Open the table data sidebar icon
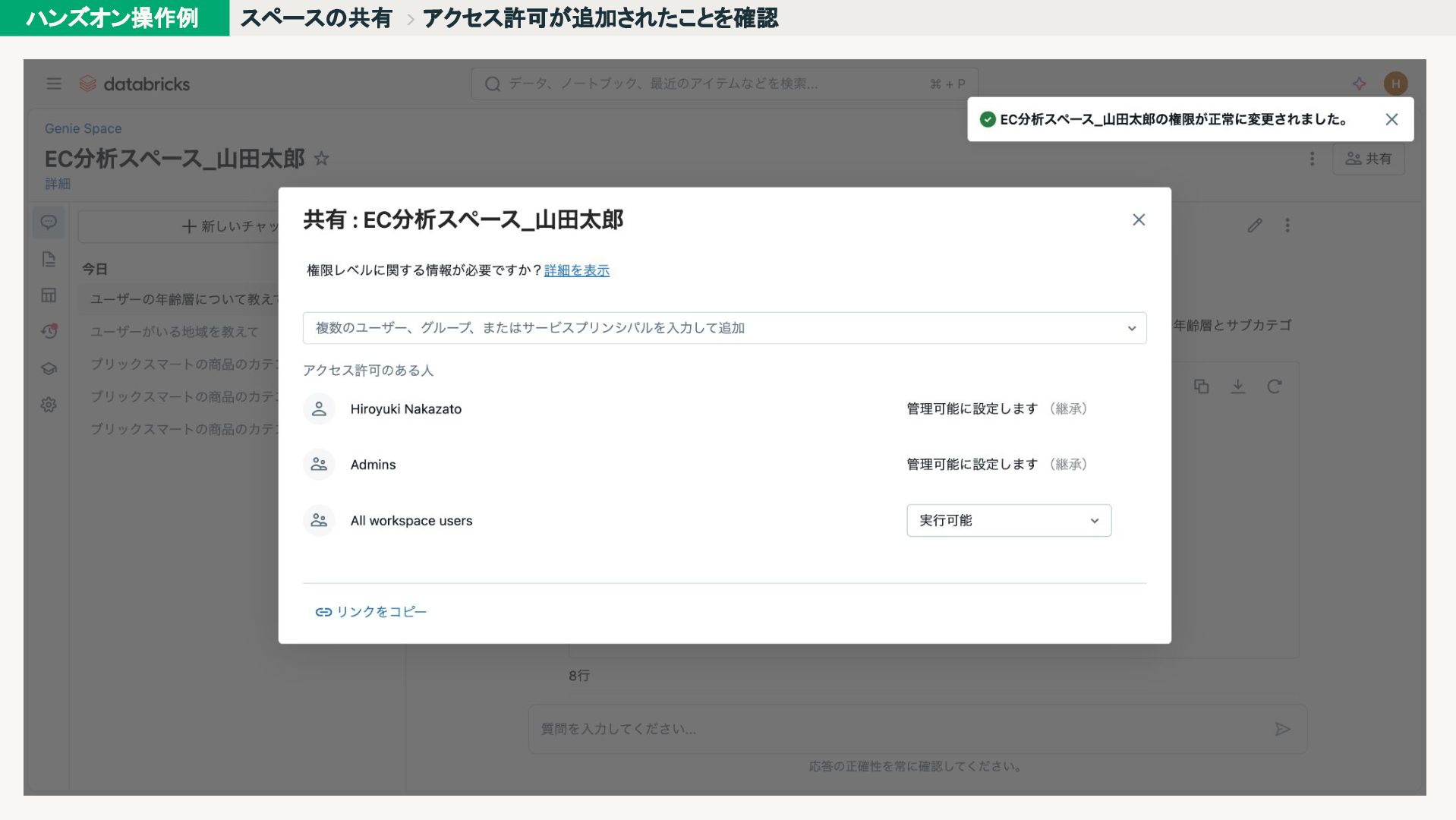The image size is (1456, 820). click(x=49, y=295)
